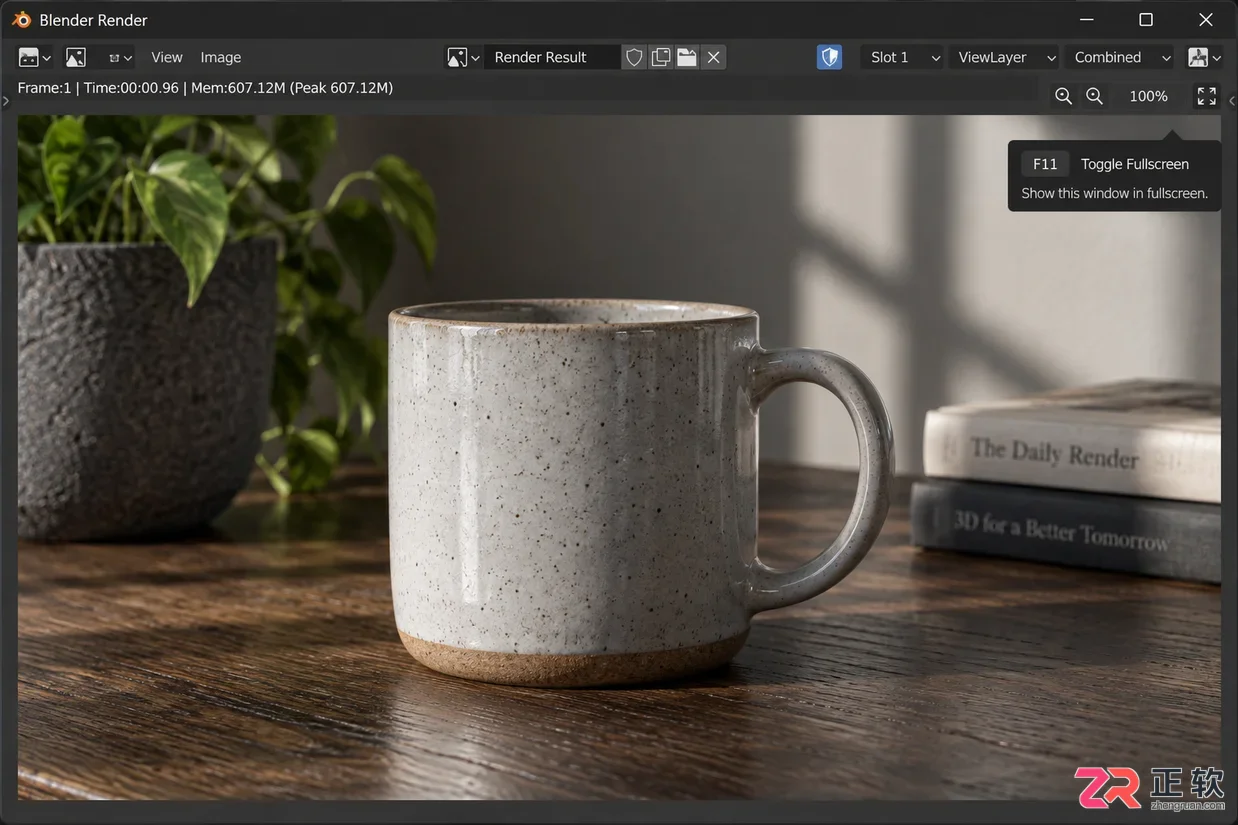1238x825 pixels.
Task: Click the image mode icon in header
Action: 76,57
